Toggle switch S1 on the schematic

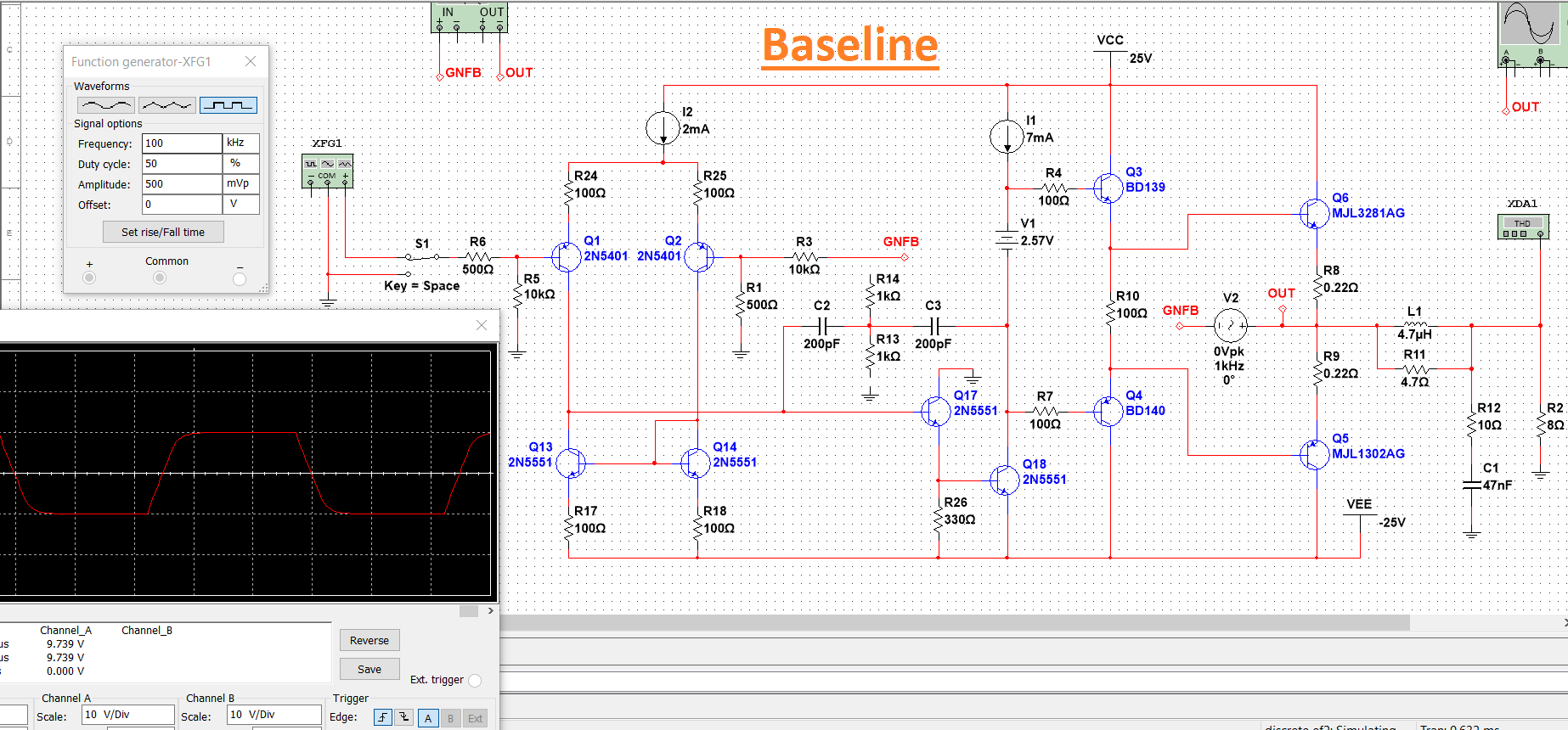tap(422, 255)
